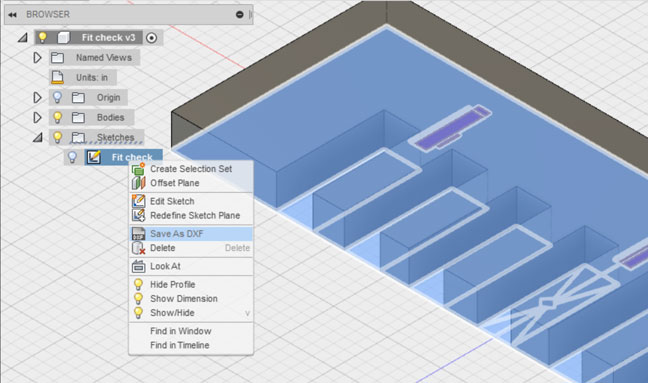The height and width of the screenshot is (383, 648).
Task: Choose Delete from context menu
Action: coord(191,248)
